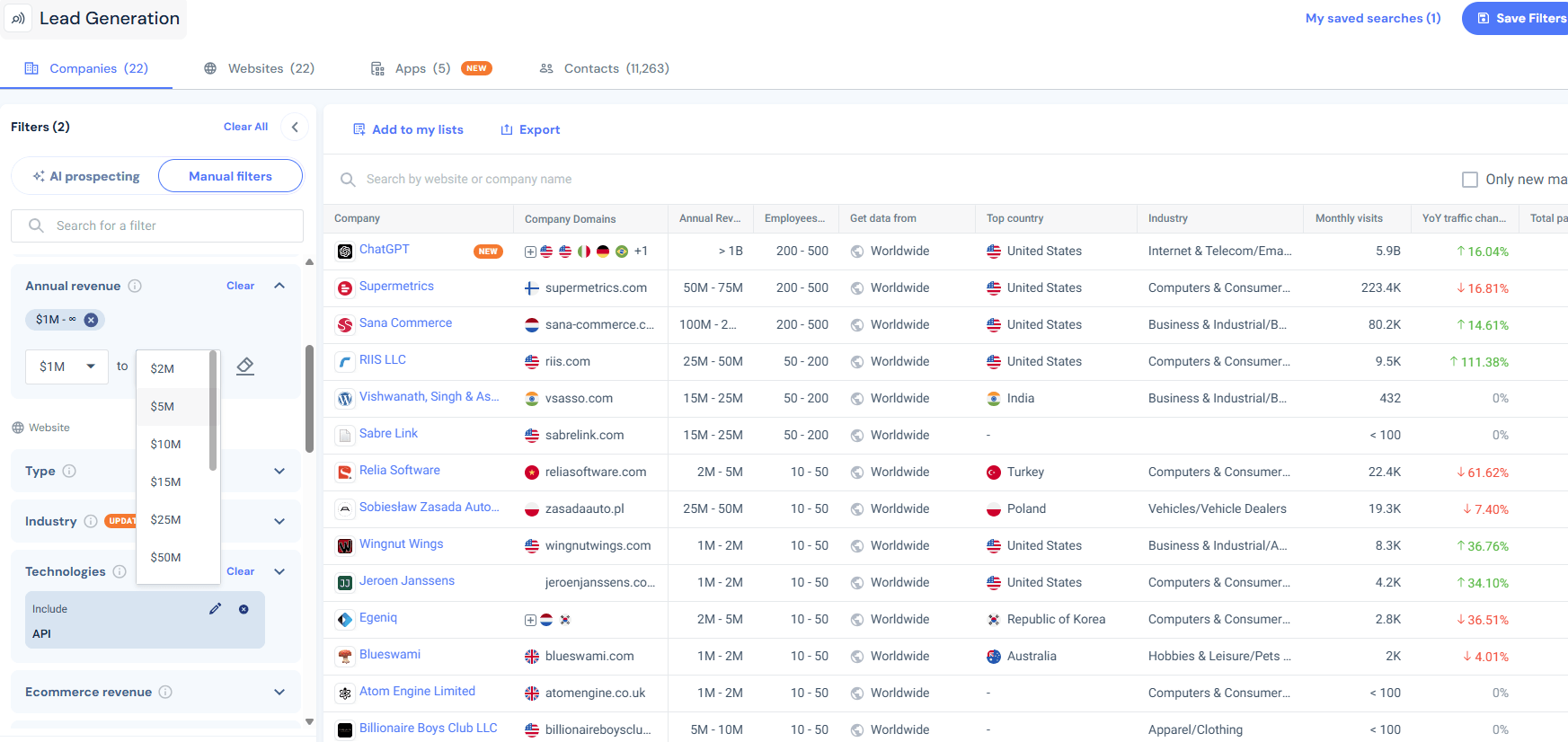The height and width of the screenshot is (742, 1568).
Task: Open the Companies (22) tab
Action: tap(87, 68)
